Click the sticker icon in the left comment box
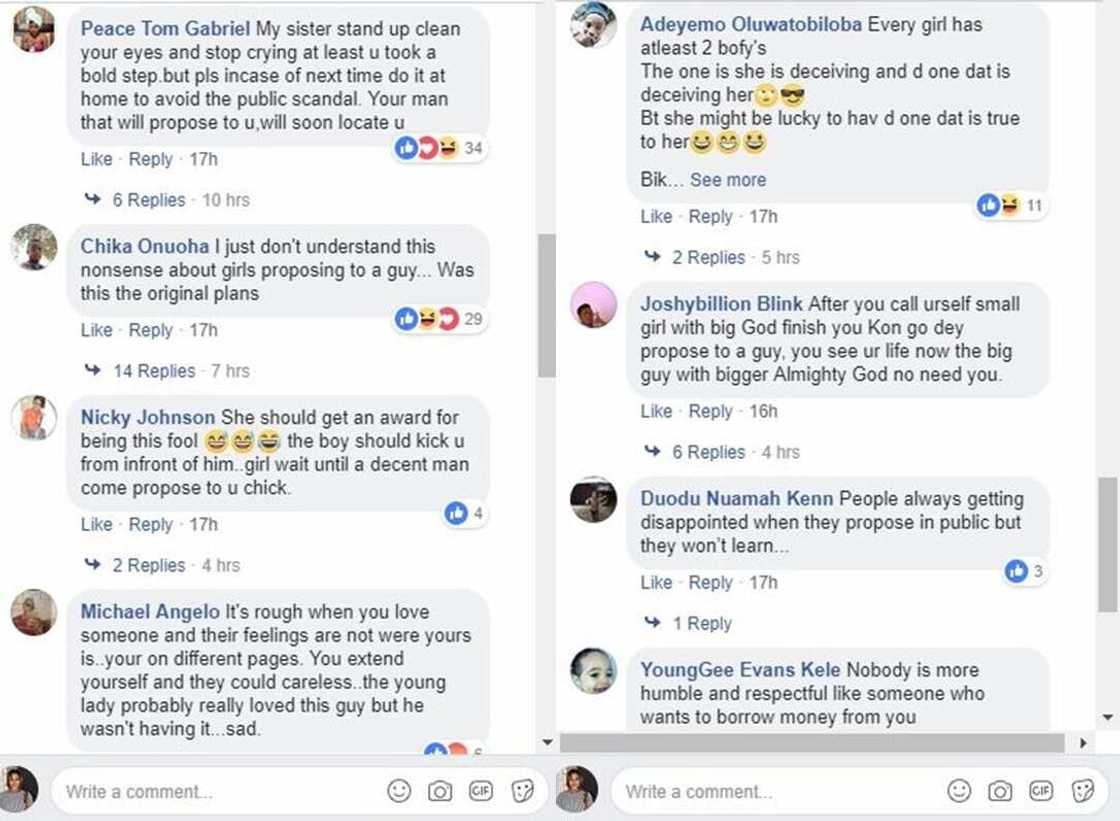 pyautogui.click(x=522, y=790)
